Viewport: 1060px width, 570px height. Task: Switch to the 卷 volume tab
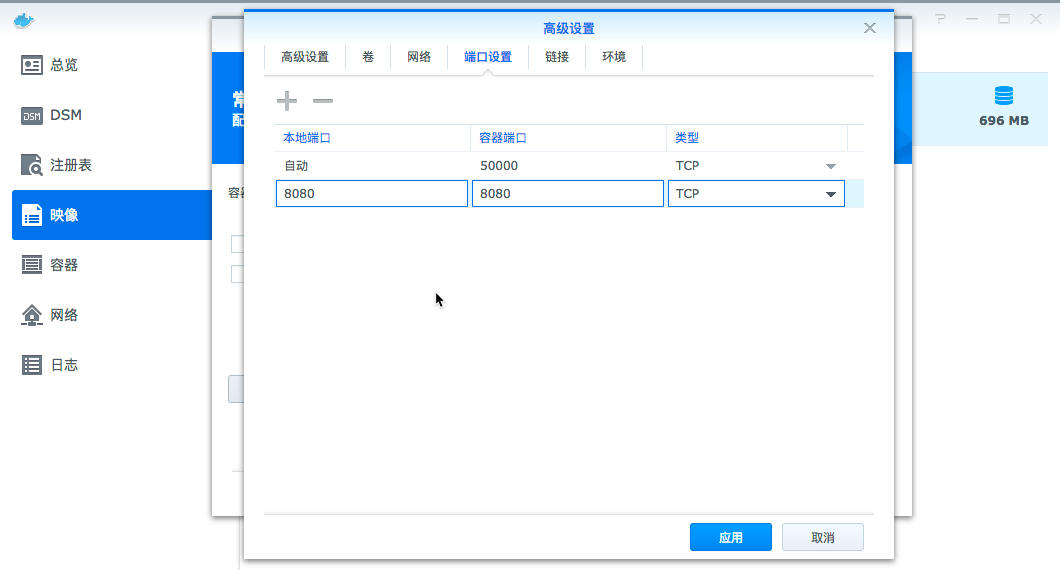pyautogui.click(x=368, y=57)
